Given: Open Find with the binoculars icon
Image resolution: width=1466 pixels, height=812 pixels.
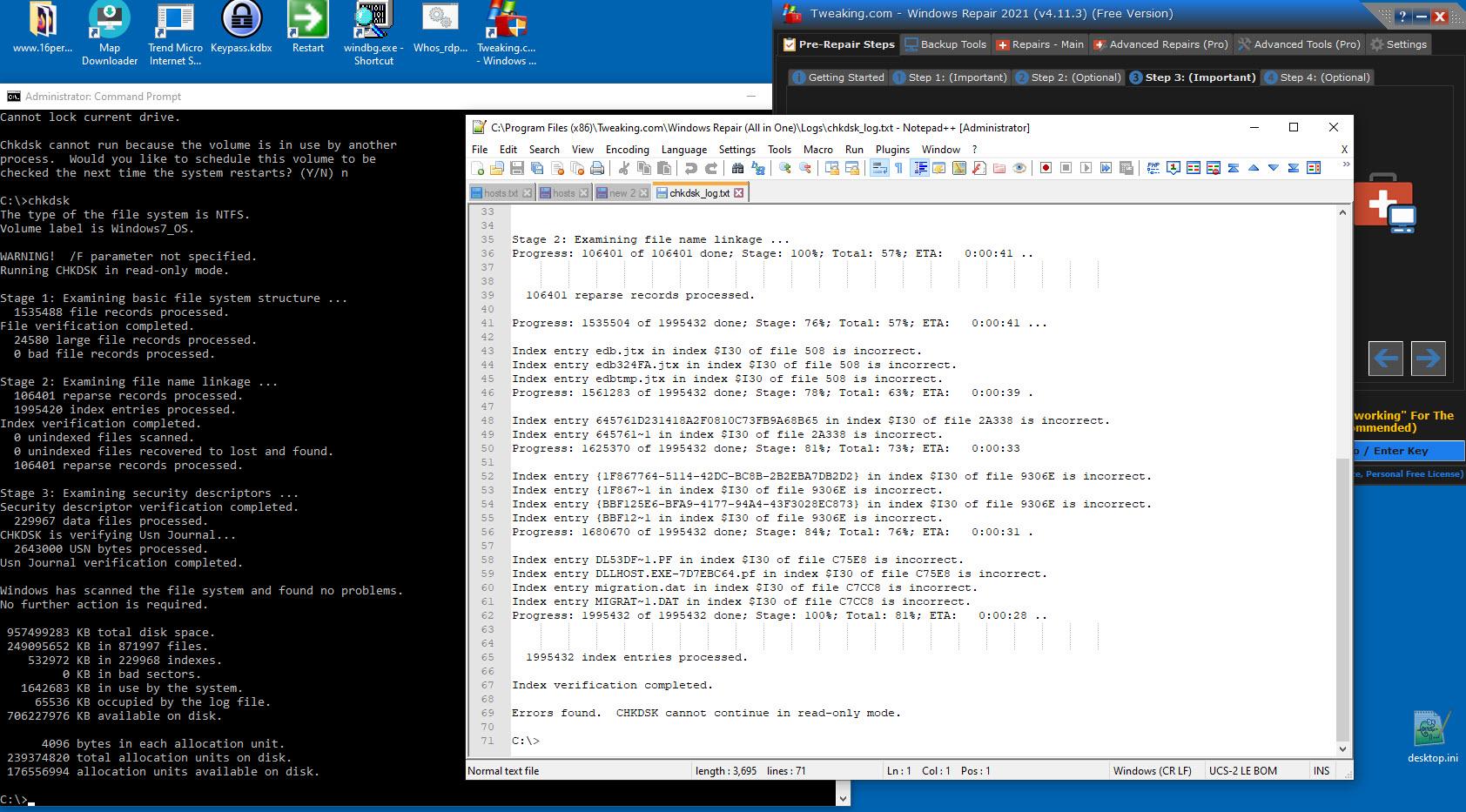Looking at the screenshot, I should click(737, 168).
